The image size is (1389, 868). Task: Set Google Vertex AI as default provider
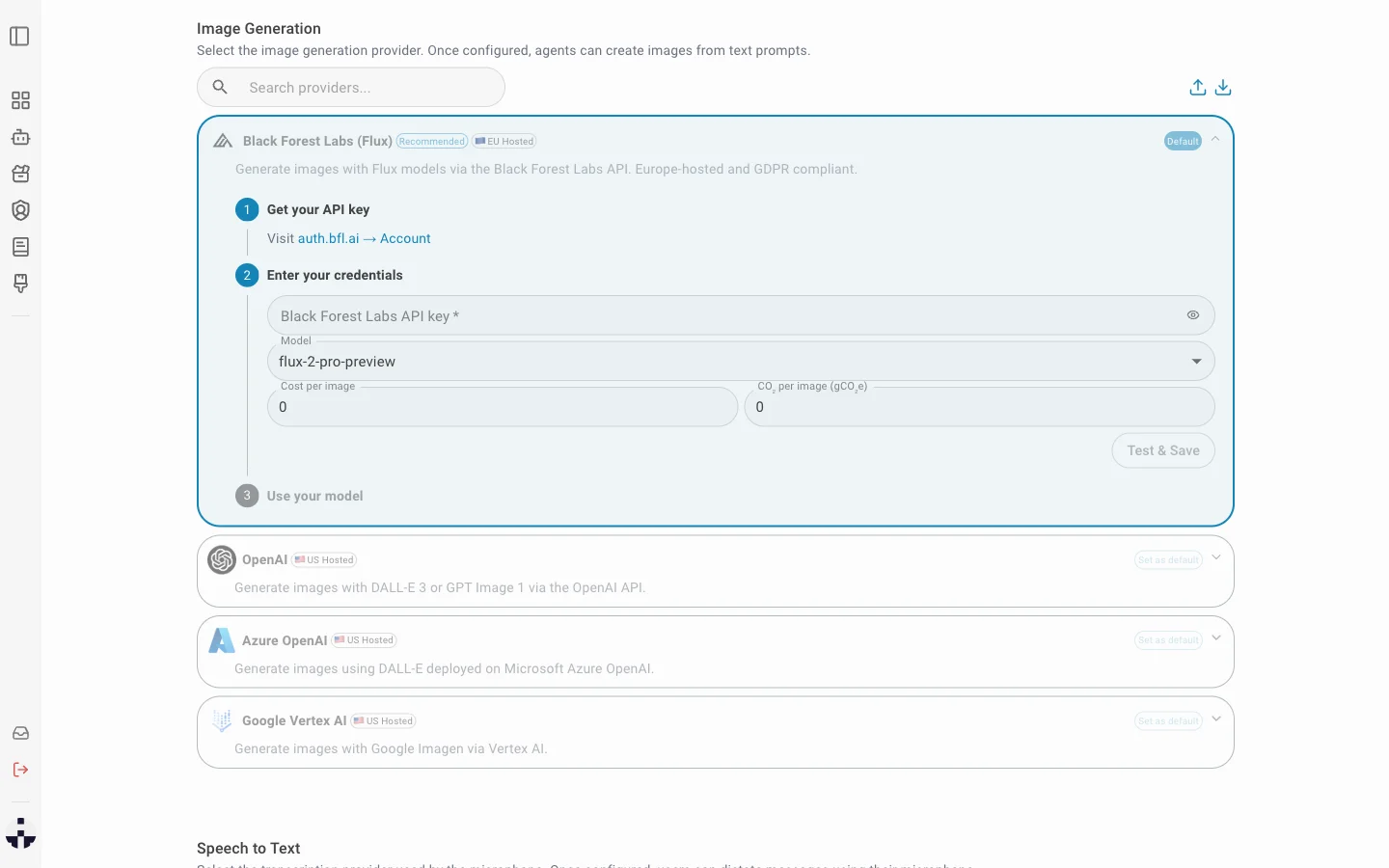pos(1168,720)
